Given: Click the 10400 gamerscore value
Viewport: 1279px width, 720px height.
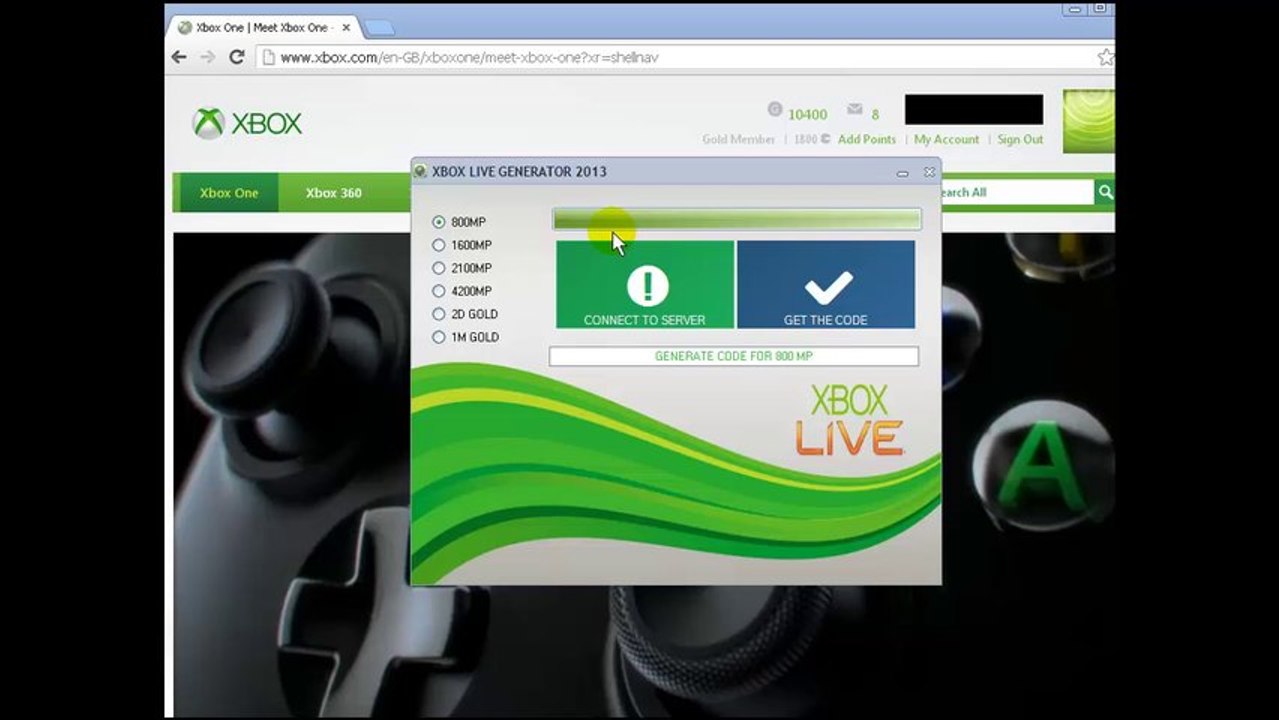Looking at the screenshot, I should click(x=807, y=115).
